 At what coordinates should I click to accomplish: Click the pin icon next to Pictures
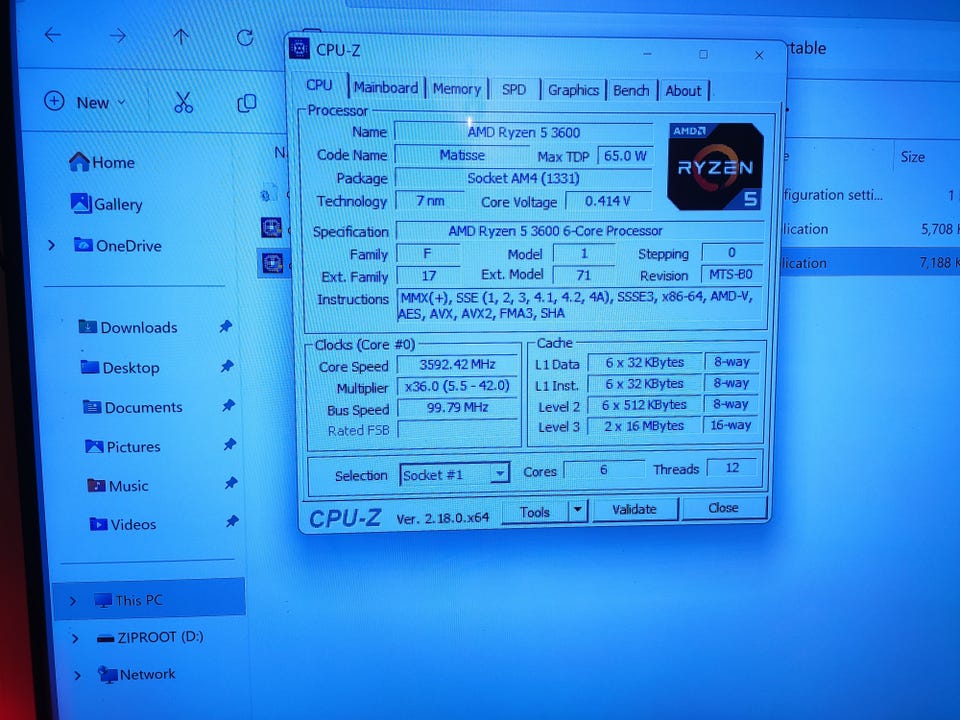pos(230,444)
